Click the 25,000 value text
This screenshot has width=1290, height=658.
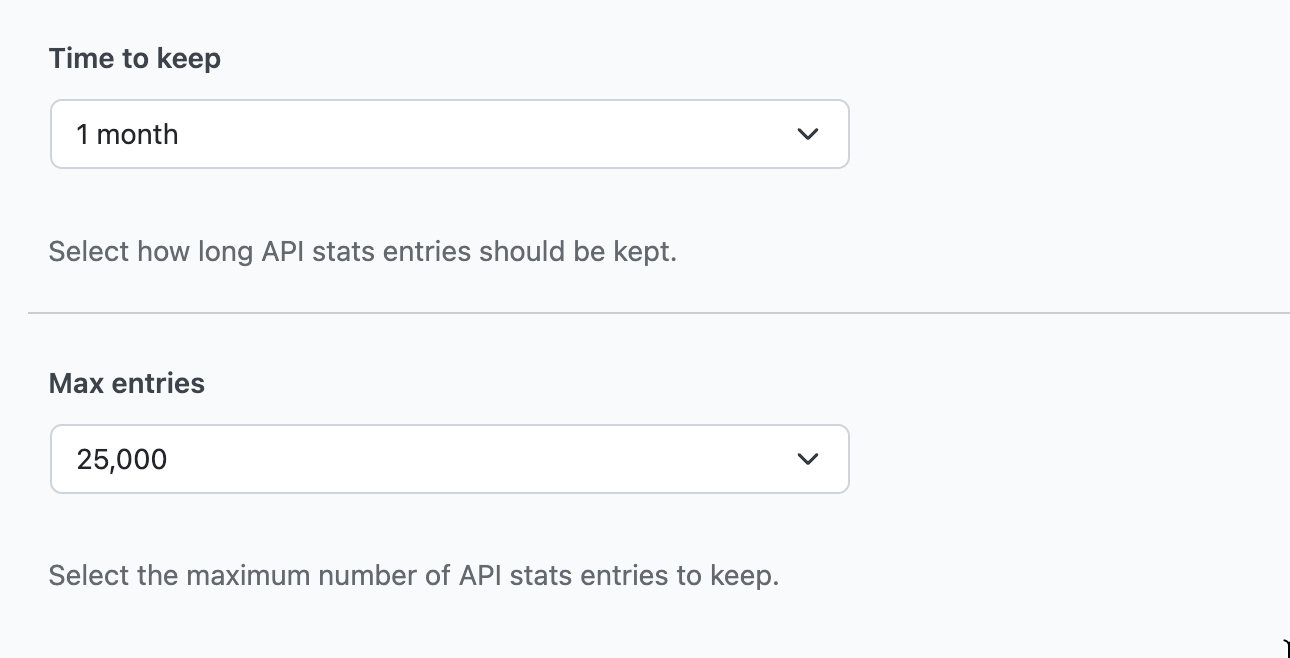tap(121, 459)
